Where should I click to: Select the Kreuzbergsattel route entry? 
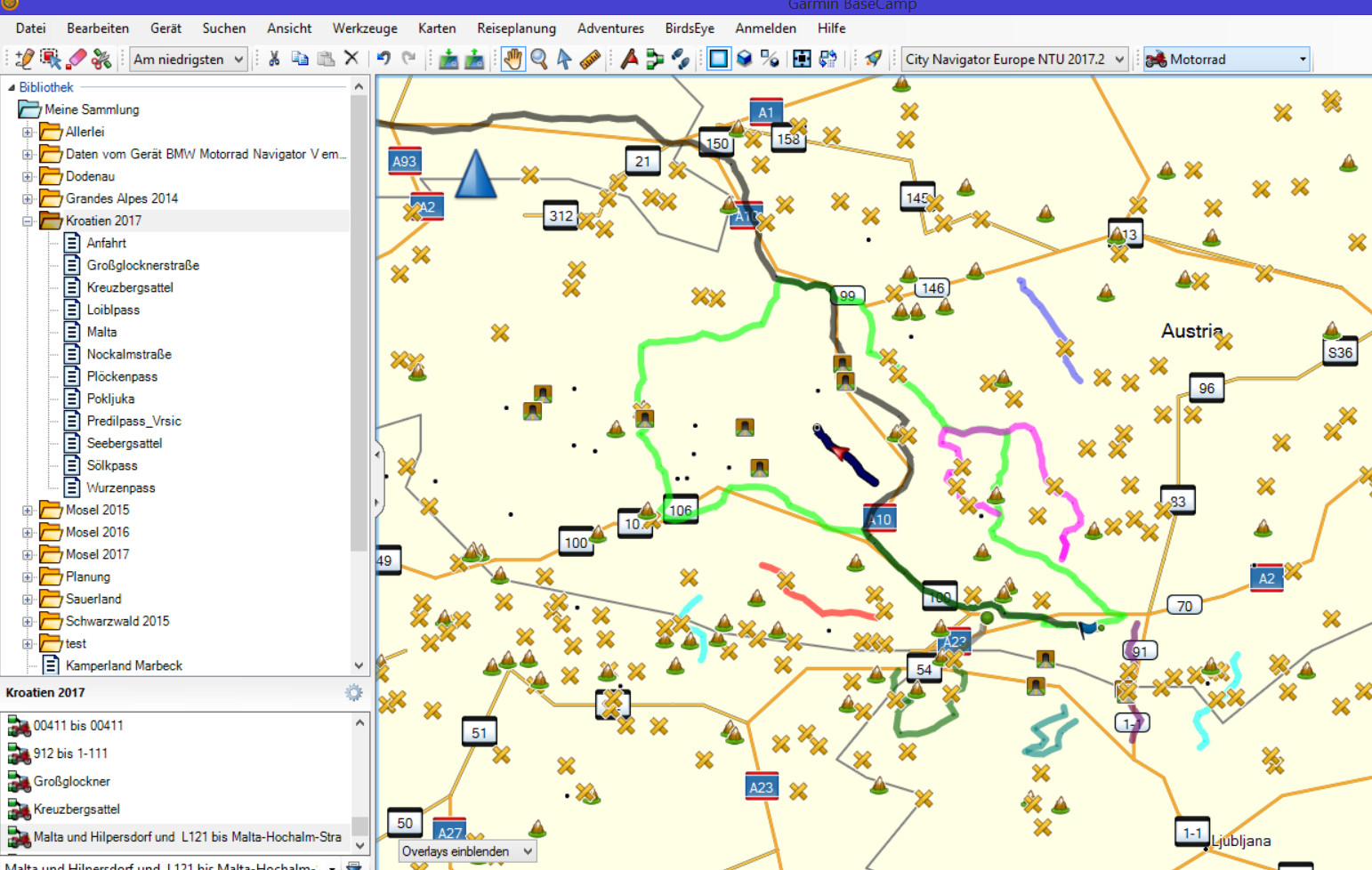click(77, 810)
